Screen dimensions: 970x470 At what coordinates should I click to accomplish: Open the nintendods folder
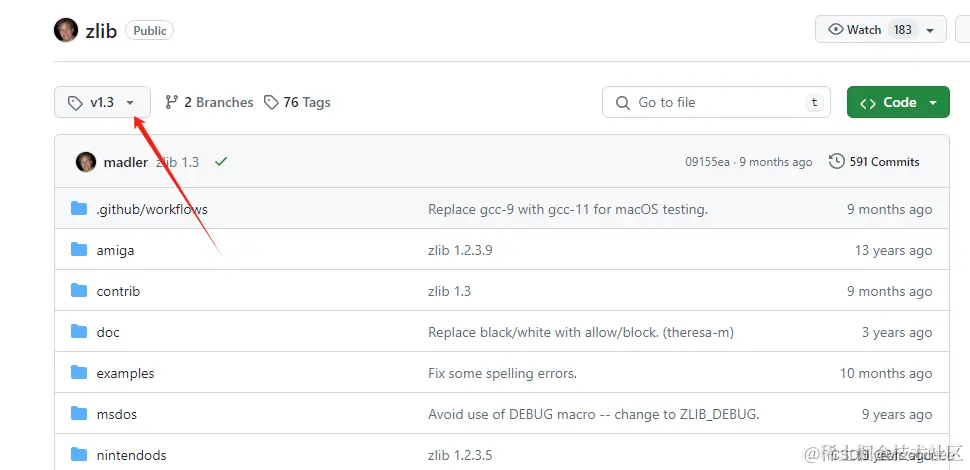coord(132,455)
